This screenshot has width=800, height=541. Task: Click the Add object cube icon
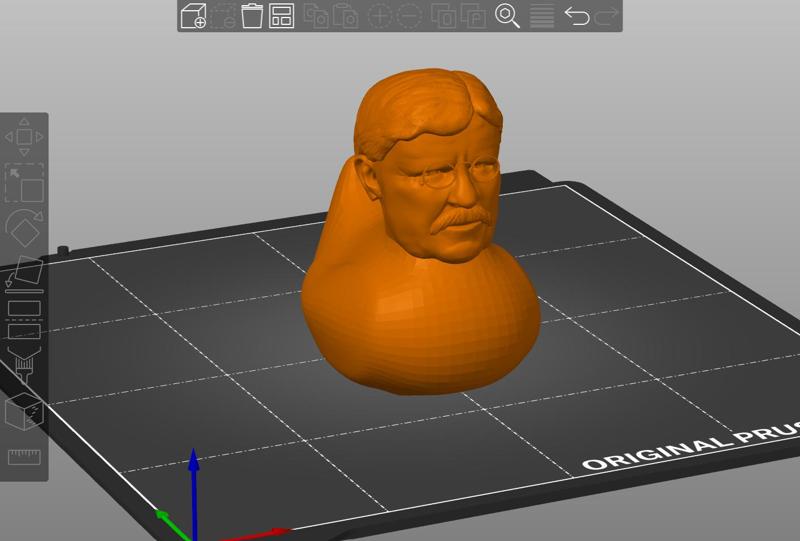click(x=193, y=16)
